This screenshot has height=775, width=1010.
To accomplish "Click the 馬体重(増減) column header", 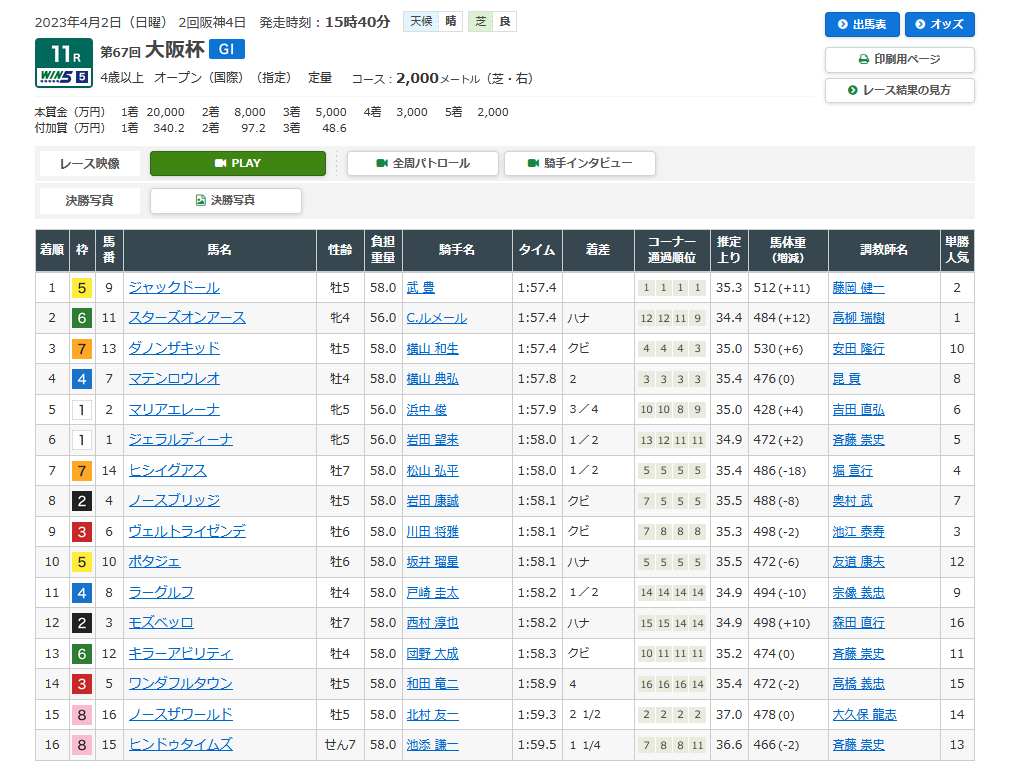I will click(x=788, y=250).
